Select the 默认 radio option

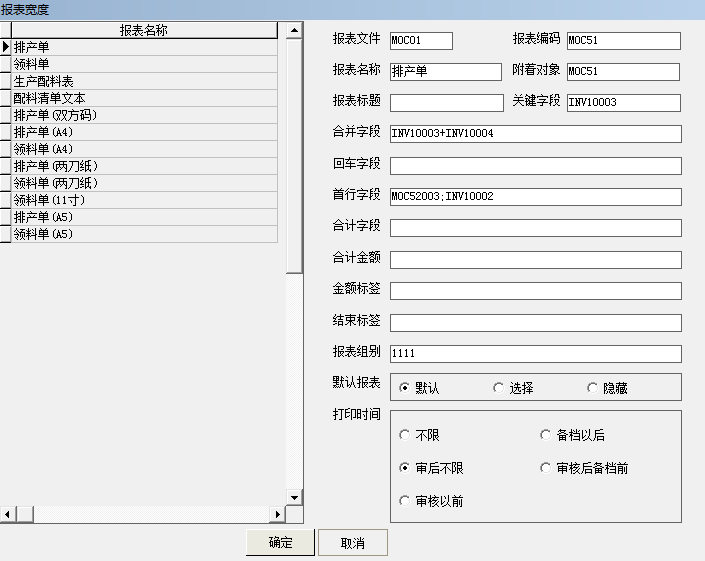(405, 388)
